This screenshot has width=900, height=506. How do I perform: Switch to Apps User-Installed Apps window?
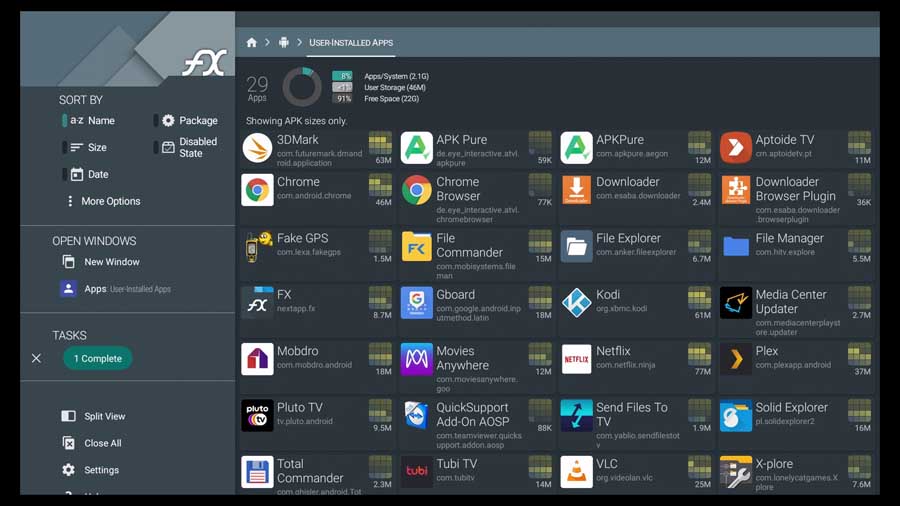click(x=116, y=289)
